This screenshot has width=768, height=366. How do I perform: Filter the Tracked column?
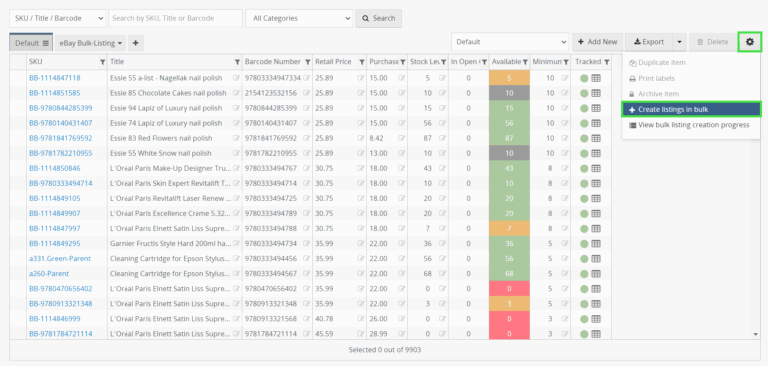[x=607, y=62]
